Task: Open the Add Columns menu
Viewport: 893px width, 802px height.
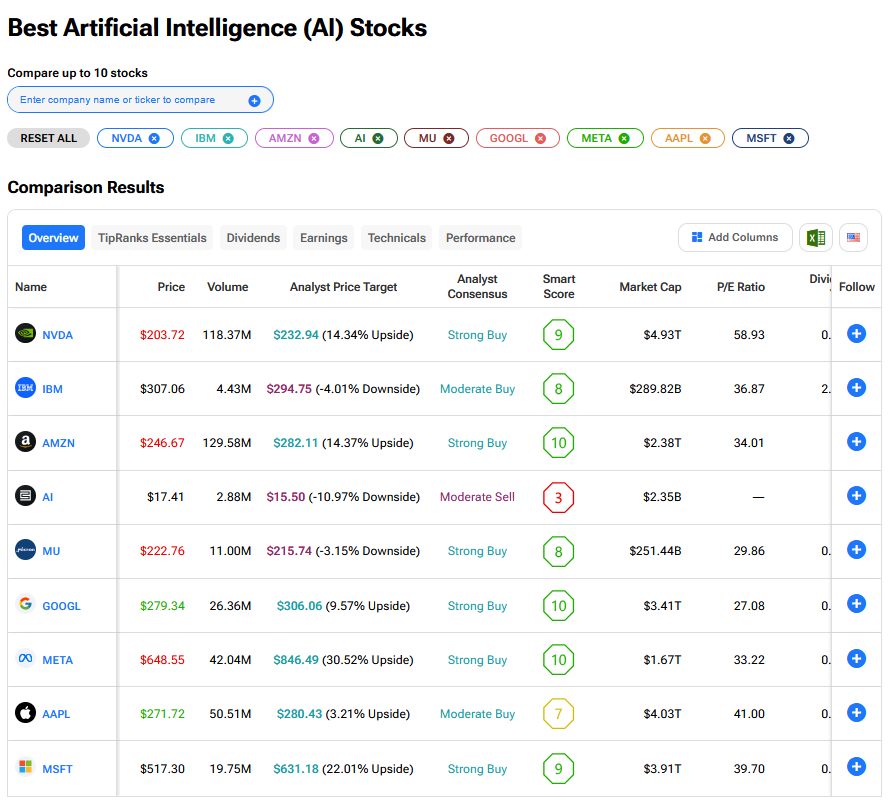Action: click(x=734, y=238)
